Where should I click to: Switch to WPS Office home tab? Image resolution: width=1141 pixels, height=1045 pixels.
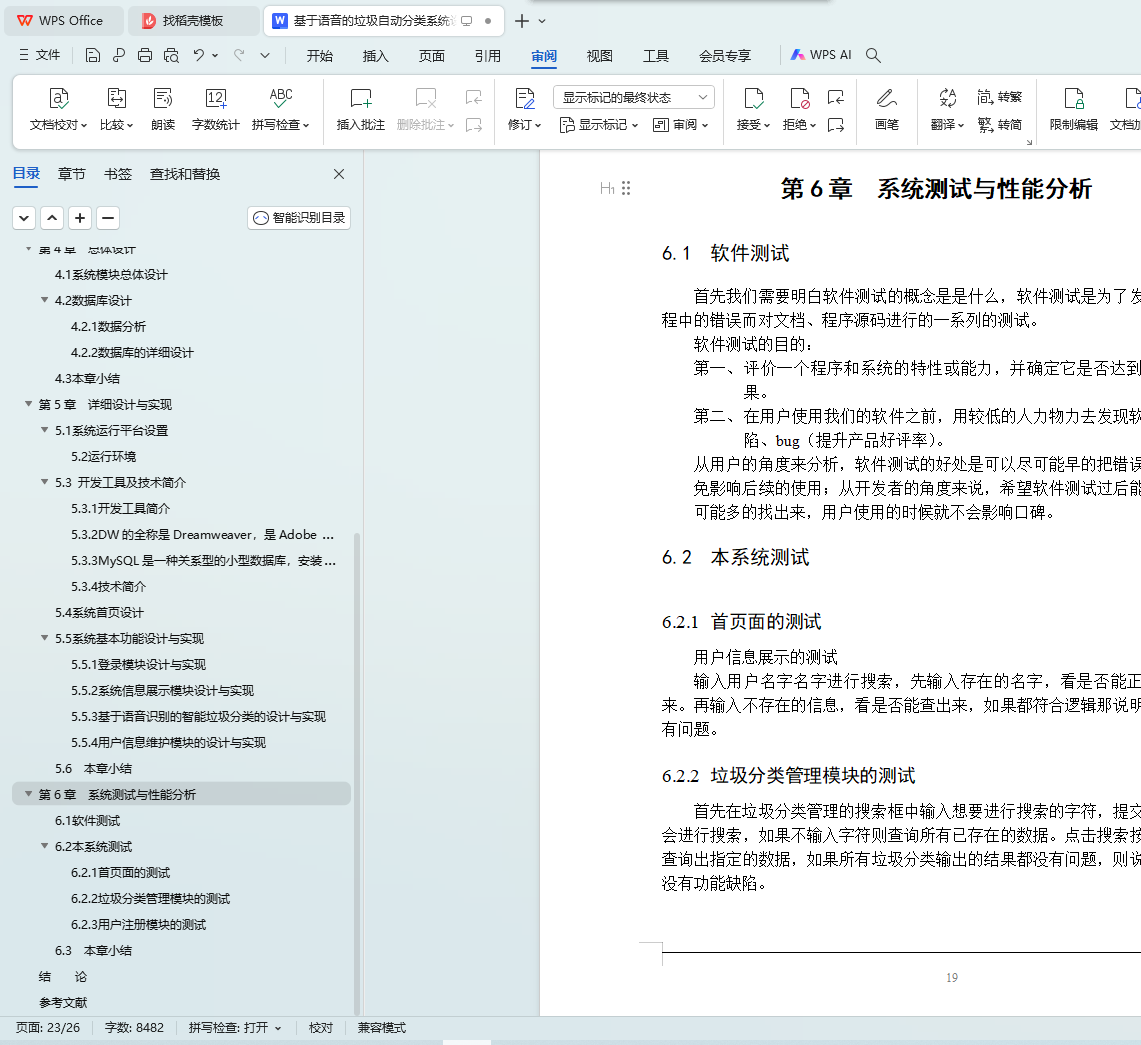(x=63, y=21)
